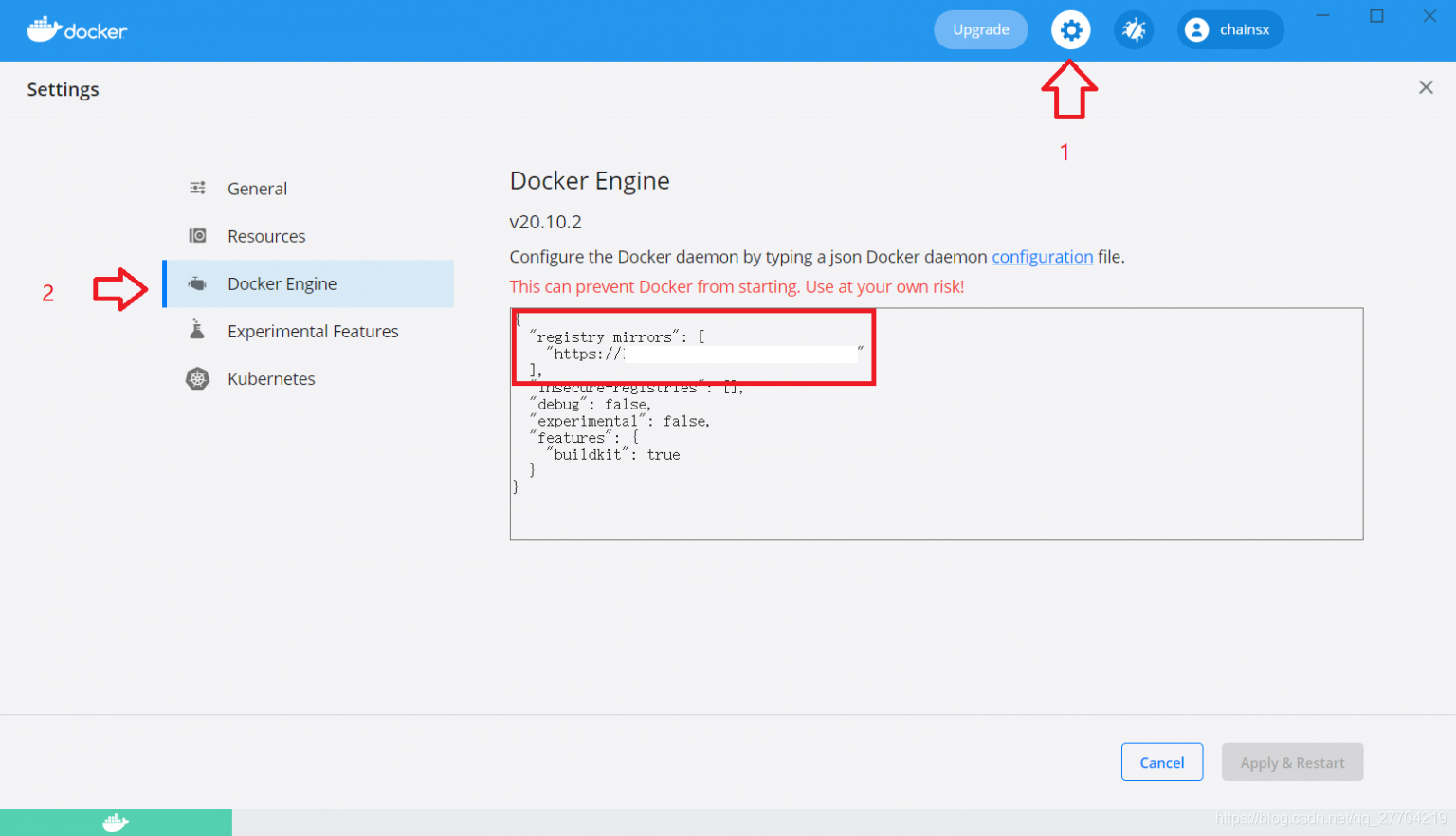Select the General sliders icon in sidebar
Viewport: 1456px width, 836px height.
[x=197, y=188]
